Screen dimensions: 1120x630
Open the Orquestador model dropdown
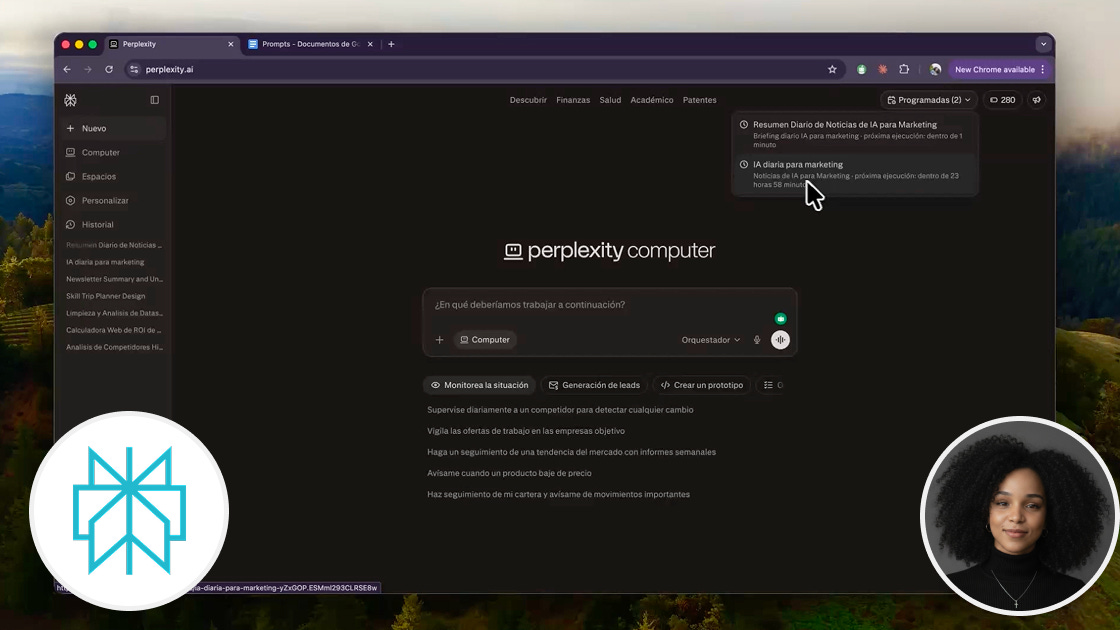coord(711,340)
